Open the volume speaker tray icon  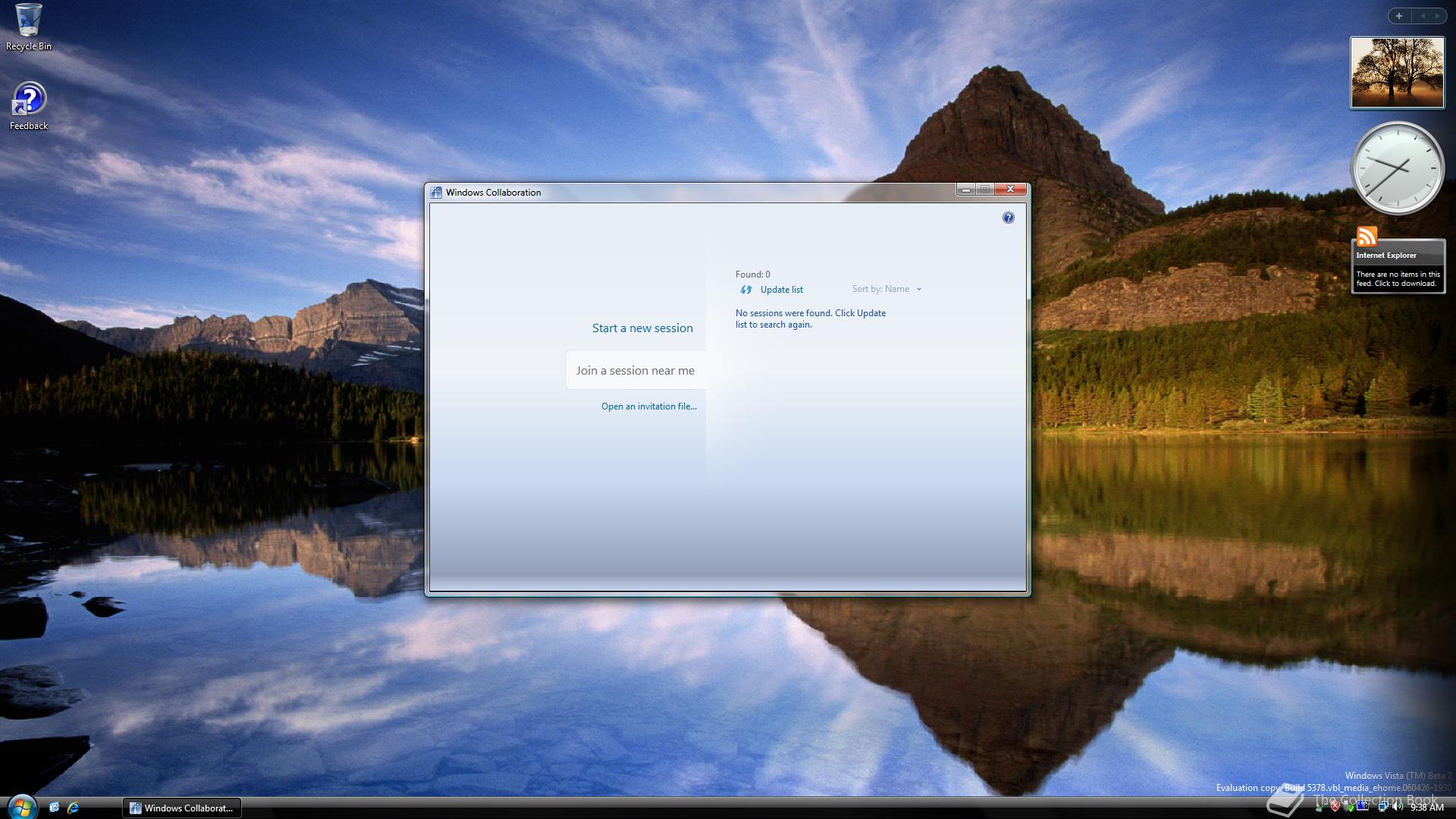tap(1397, 806)
